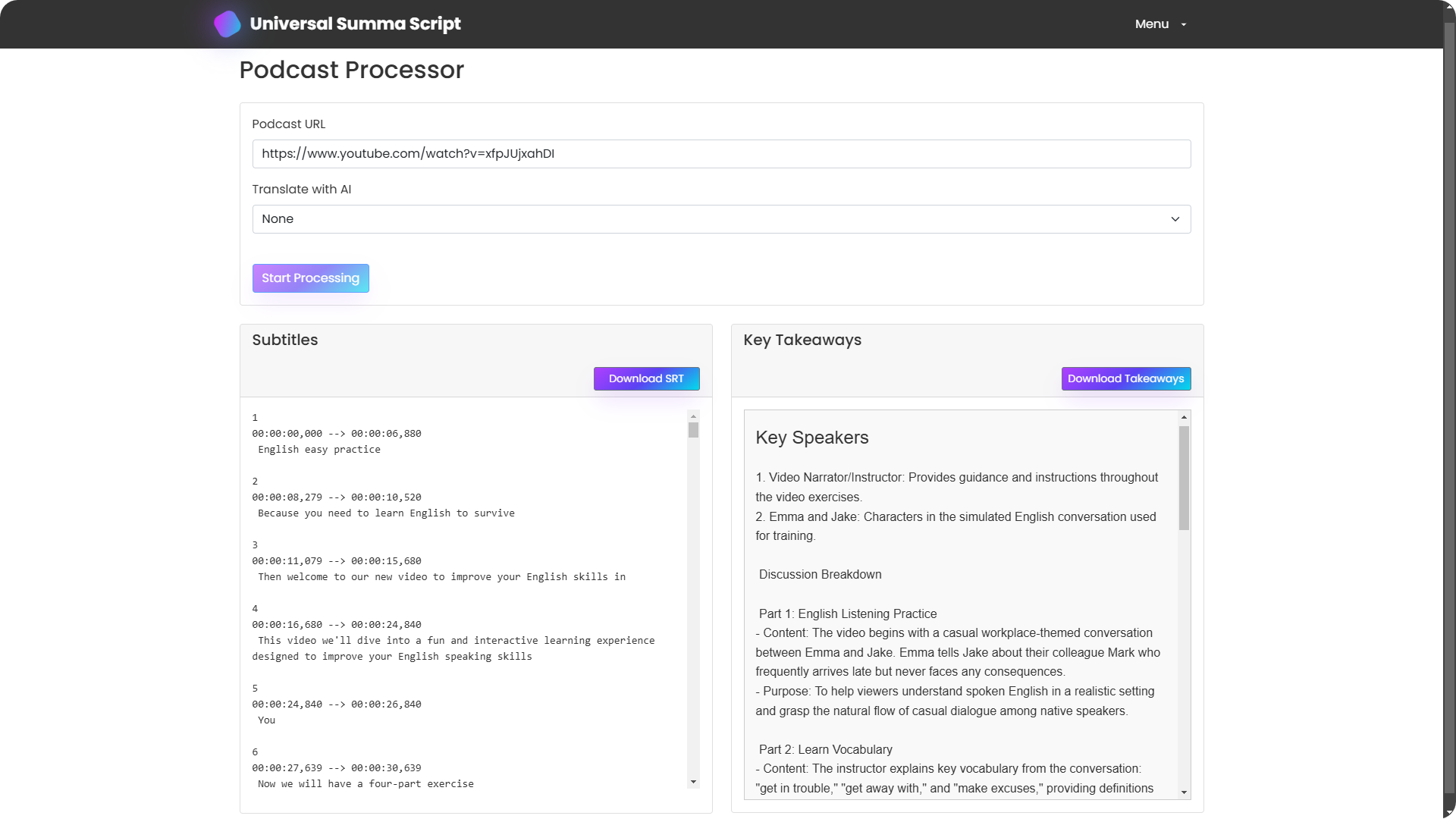Click the 'Discussion Breakdown' text
The height and width of the screenshot is (819, 1456).
tap(821, 575)
